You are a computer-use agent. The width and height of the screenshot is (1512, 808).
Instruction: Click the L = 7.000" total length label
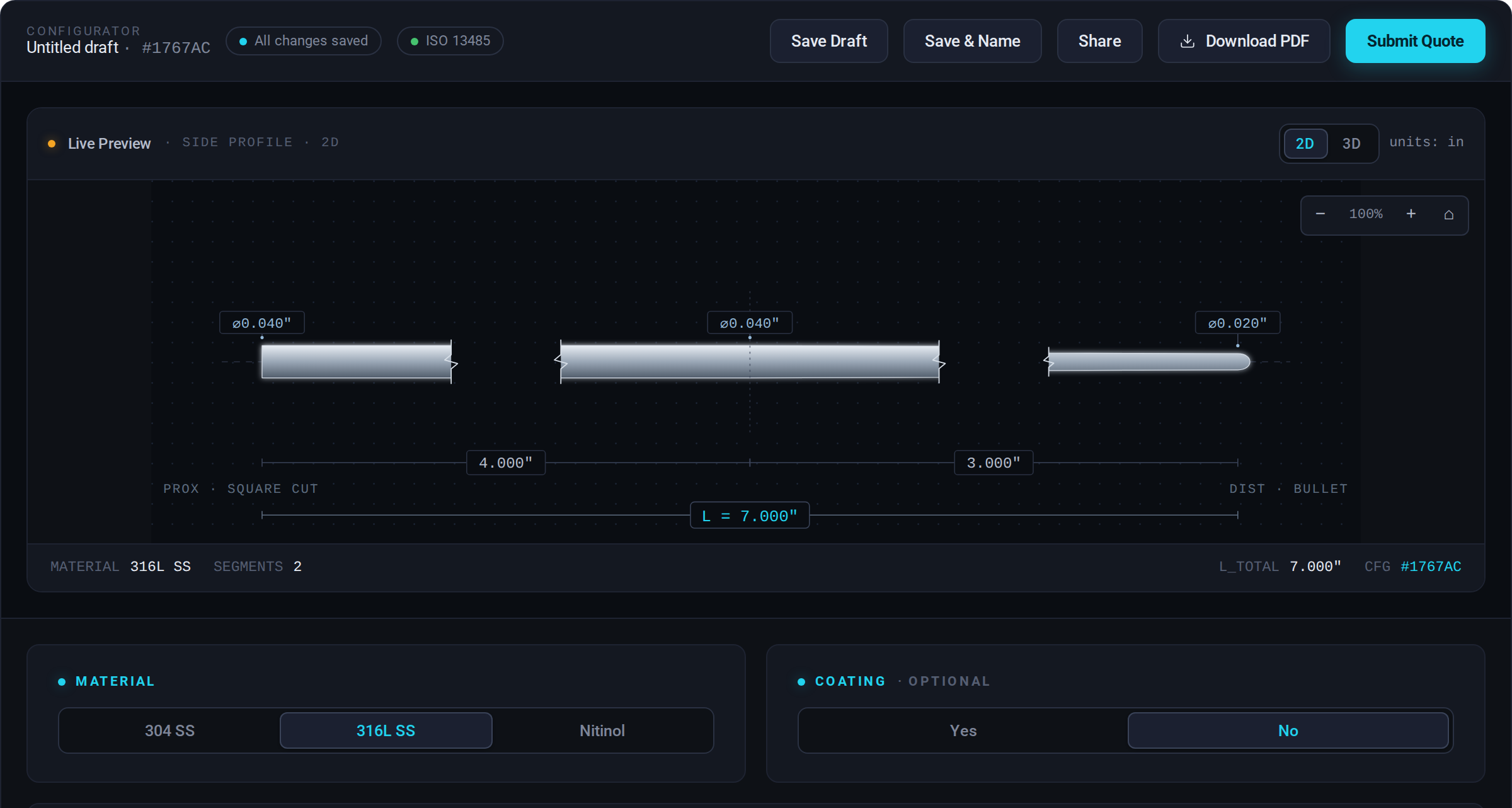(x=750, y=516)
